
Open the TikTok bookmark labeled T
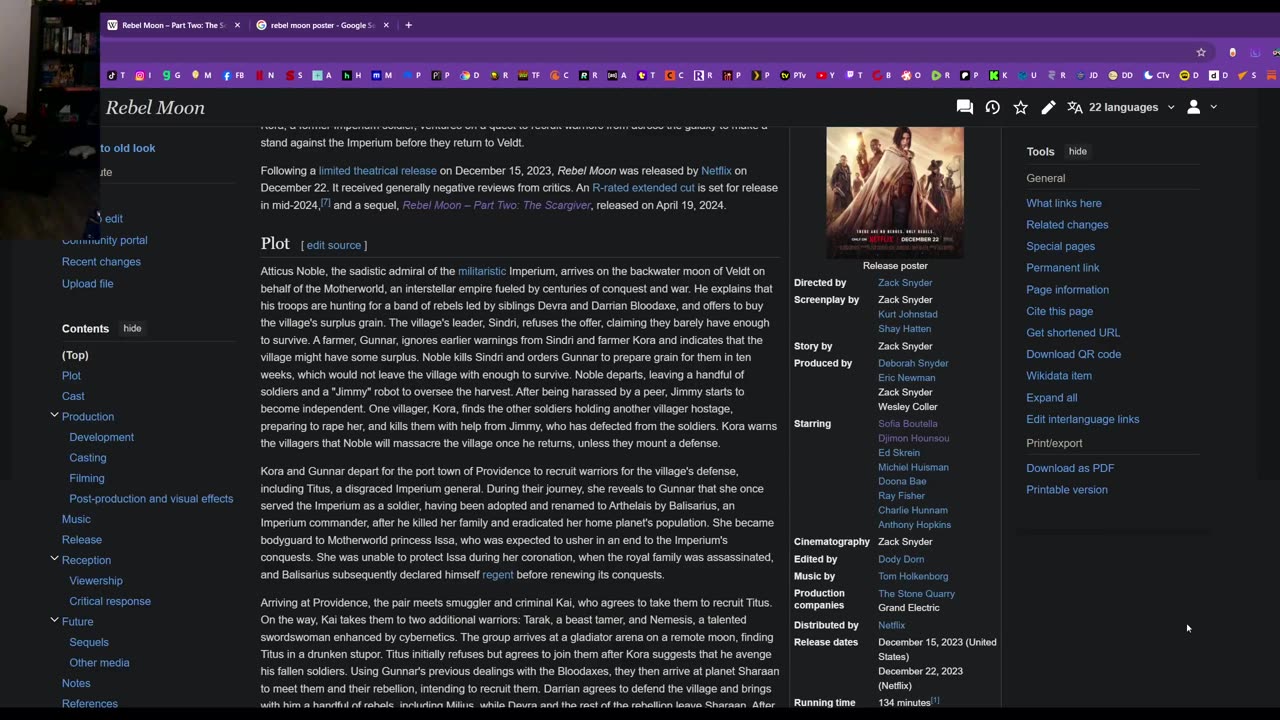[116, 75]
